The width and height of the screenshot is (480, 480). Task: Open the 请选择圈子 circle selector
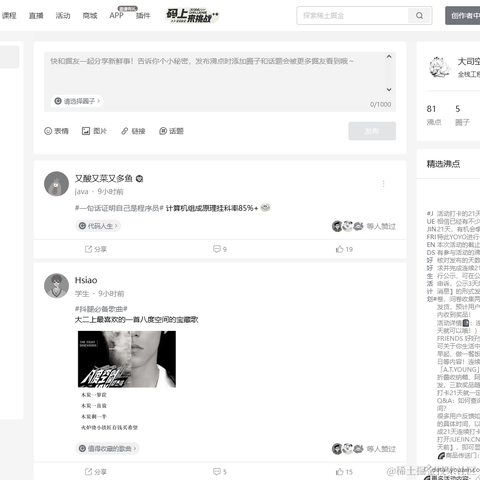click(77, 101)
